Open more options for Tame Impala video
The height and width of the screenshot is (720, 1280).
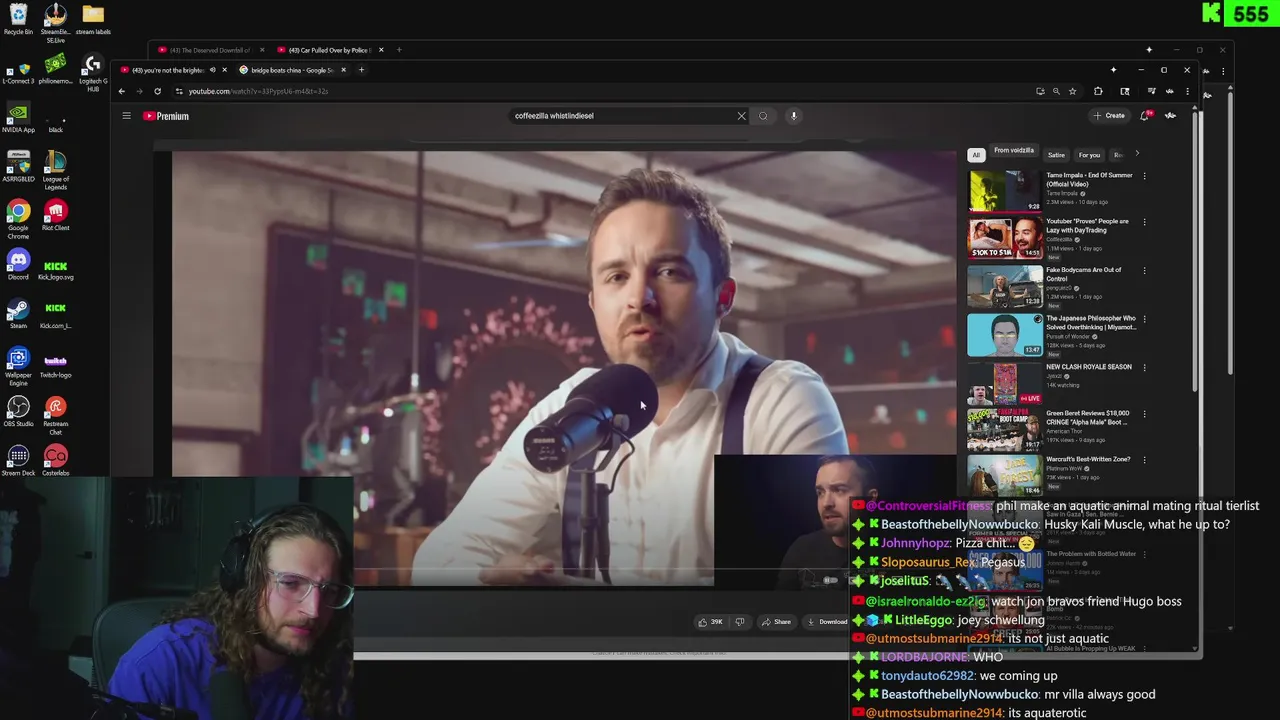point(1144,176)
